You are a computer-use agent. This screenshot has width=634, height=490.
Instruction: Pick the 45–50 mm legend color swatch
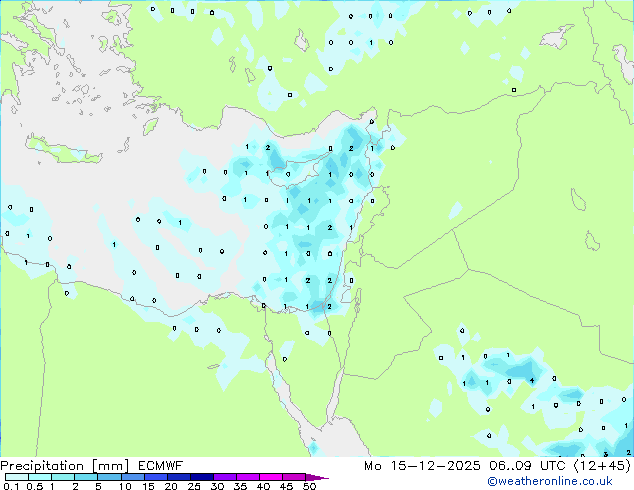pos(294,477)
